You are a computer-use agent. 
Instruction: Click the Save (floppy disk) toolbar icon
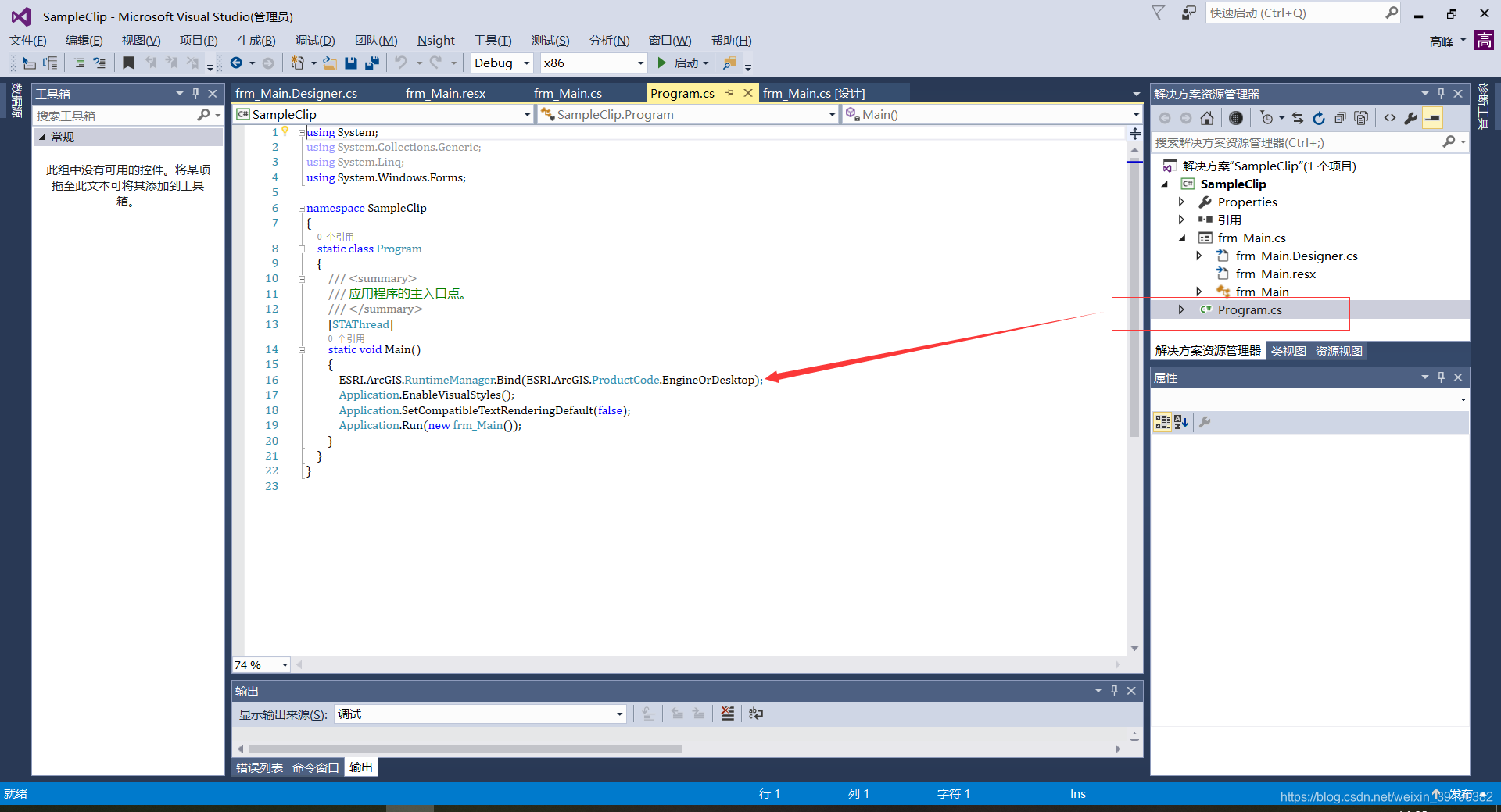coord(351,63)
